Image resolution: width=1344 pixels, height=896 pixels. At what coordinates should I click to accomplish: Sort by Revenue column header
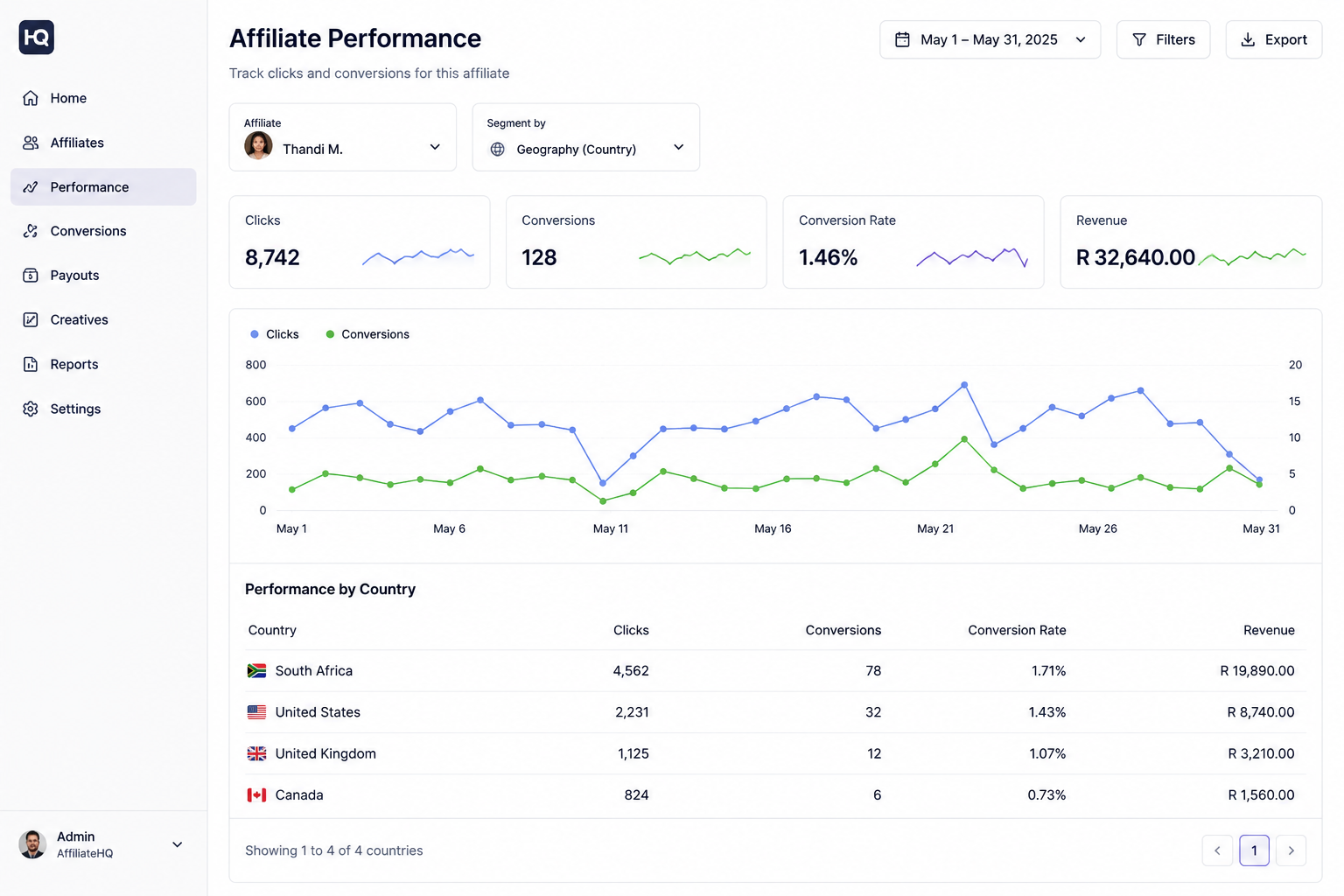point(1269,630)
